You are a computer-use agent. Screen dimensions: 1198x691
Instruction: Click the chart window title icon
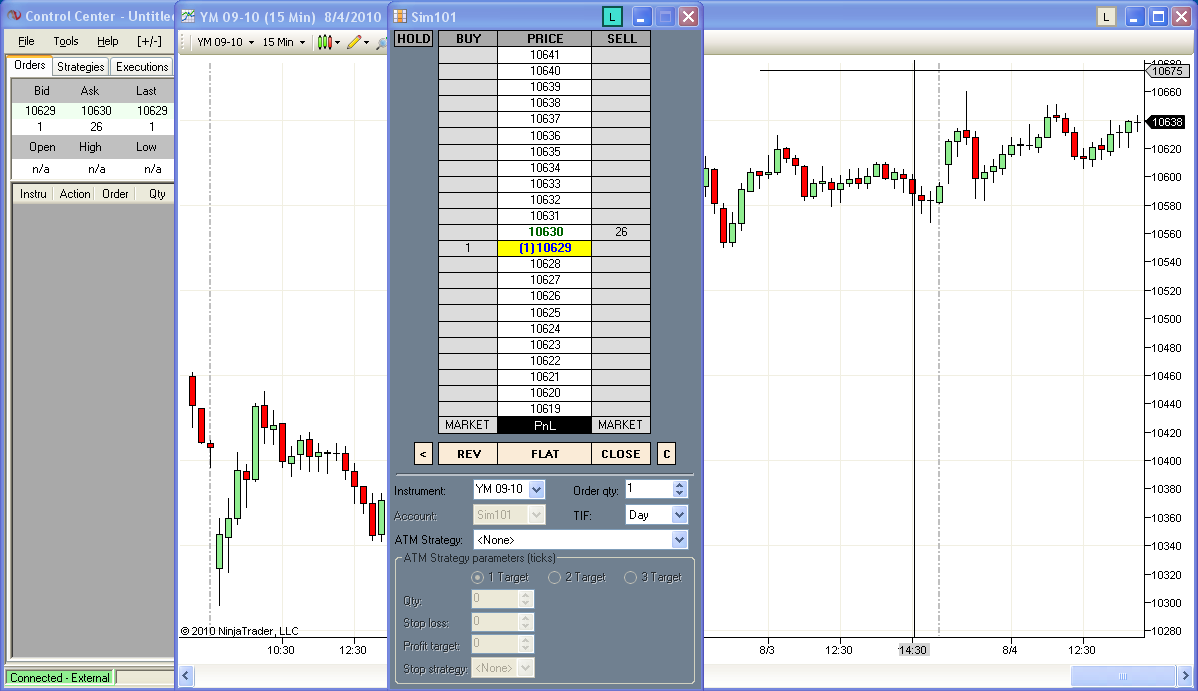click(188, 16)
